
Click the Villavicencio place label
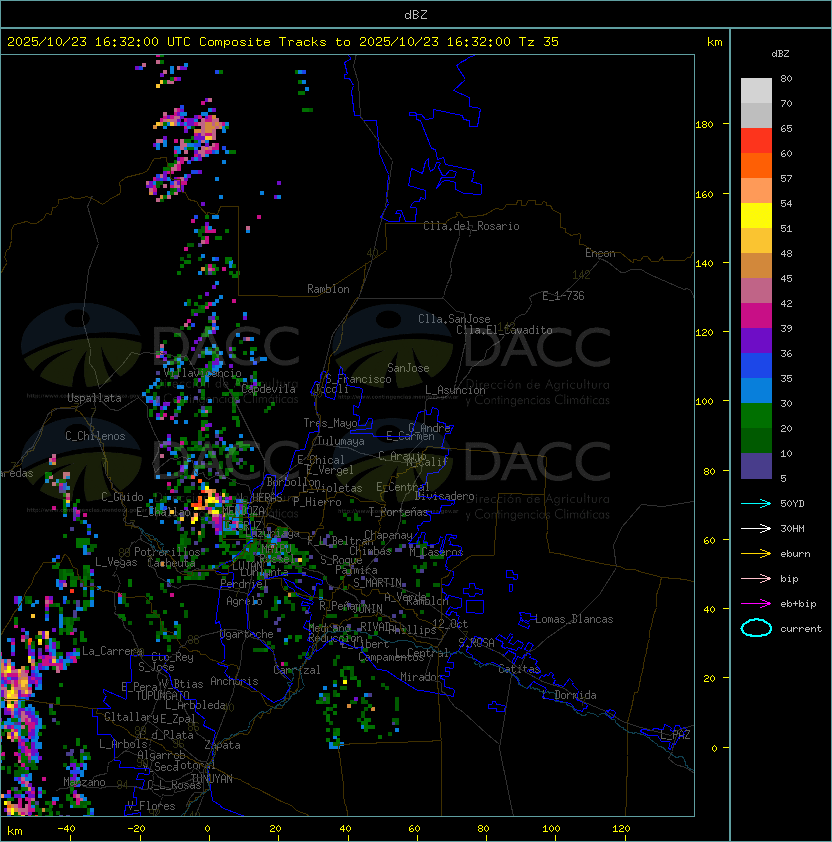tap(202, 373)
